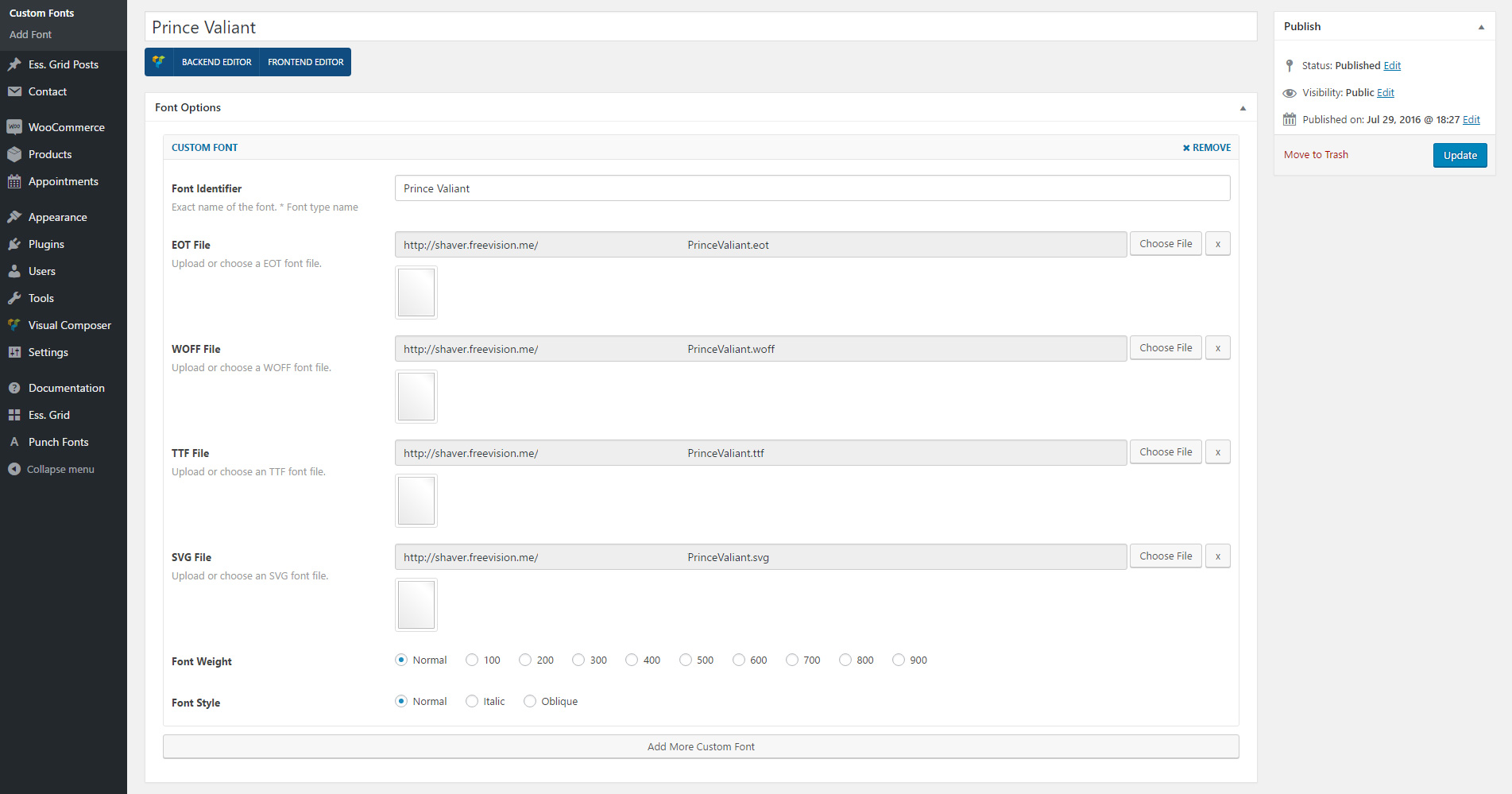Click into the Font Identifier text field
The width and height of the screenshot is (1512, 794).
tap(812, 188)
